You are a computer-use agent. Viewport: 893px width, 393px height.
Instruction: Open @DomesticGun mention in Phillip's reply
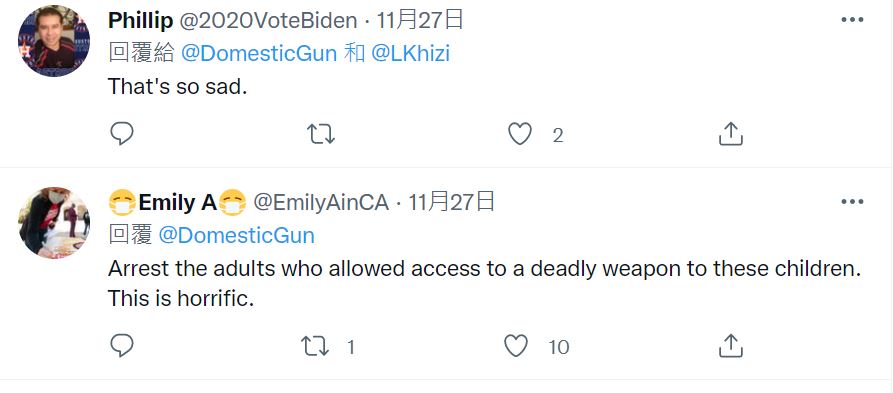[259, 54]
